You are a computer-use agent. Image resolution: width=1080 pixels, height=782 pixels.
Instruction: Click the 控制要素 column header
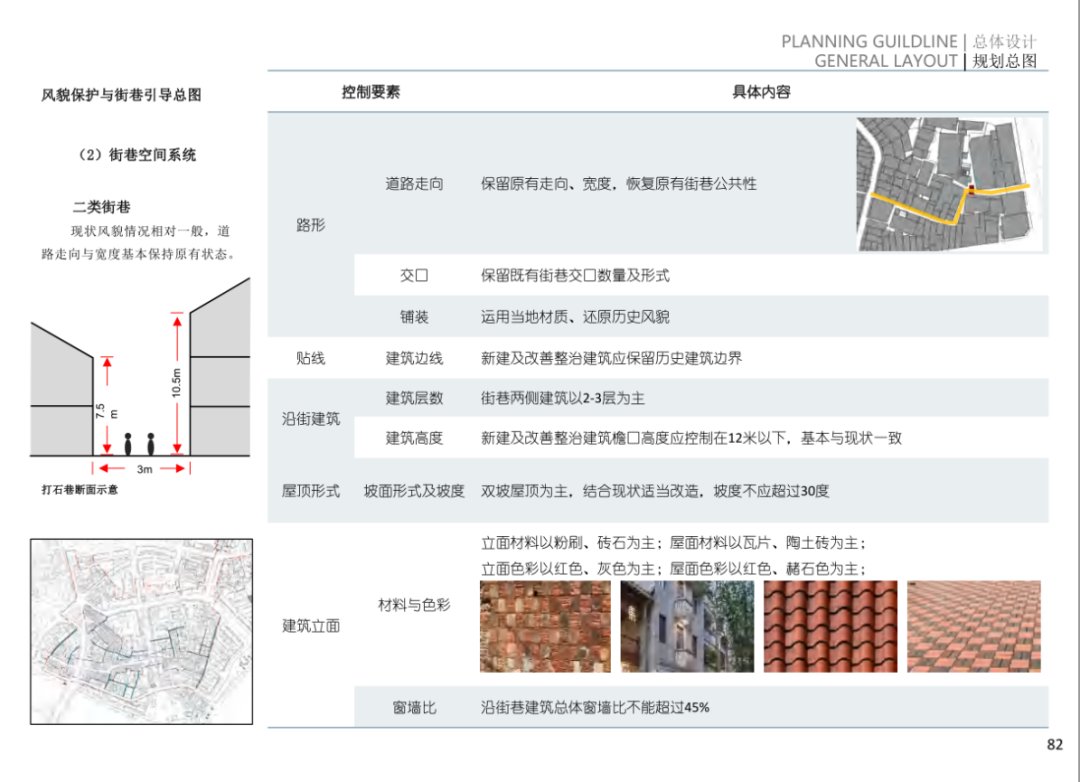(x=371, y=92)
